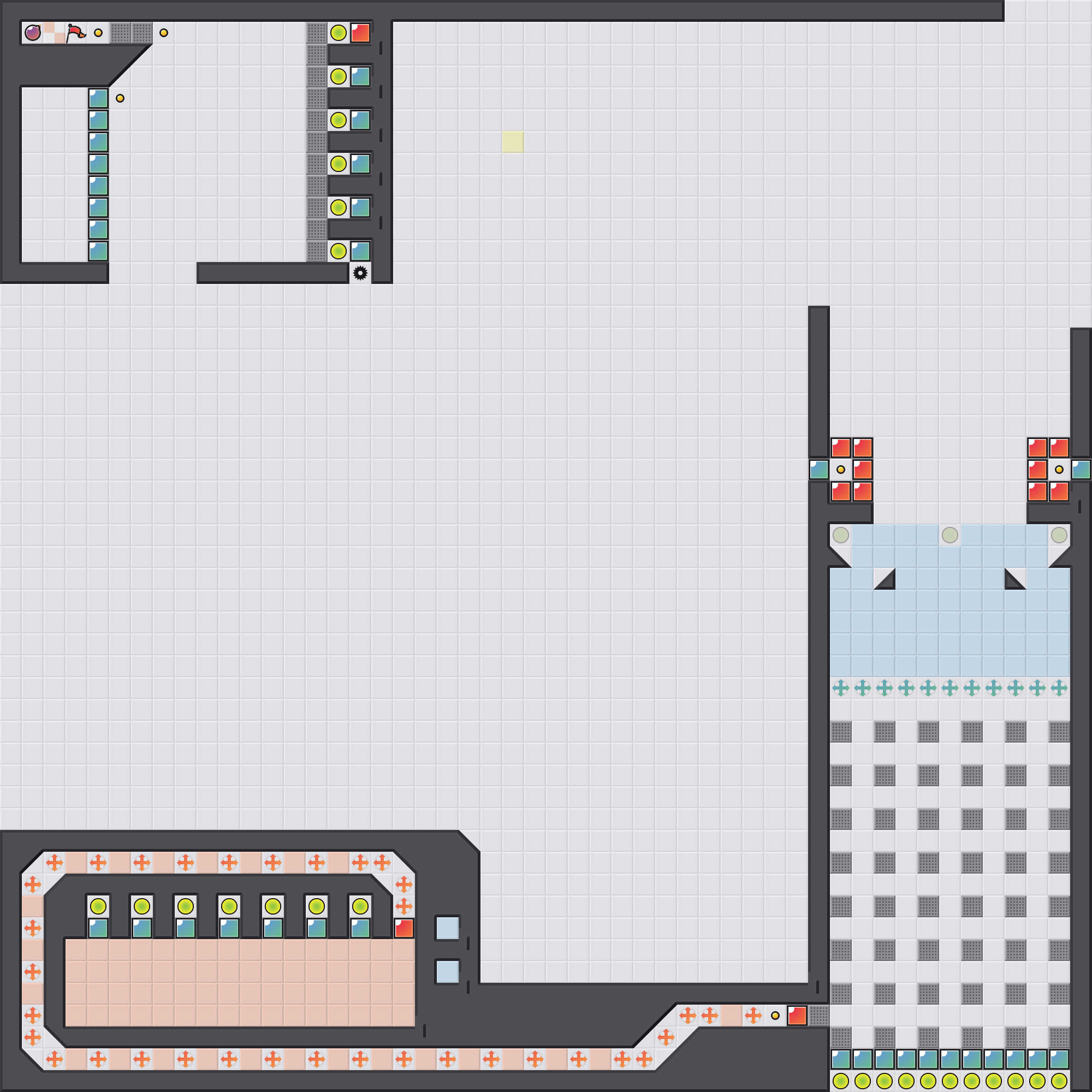The image size is (1092, 1092).
Task: Click the purple ball player character
Action: [x=33, y=33]
